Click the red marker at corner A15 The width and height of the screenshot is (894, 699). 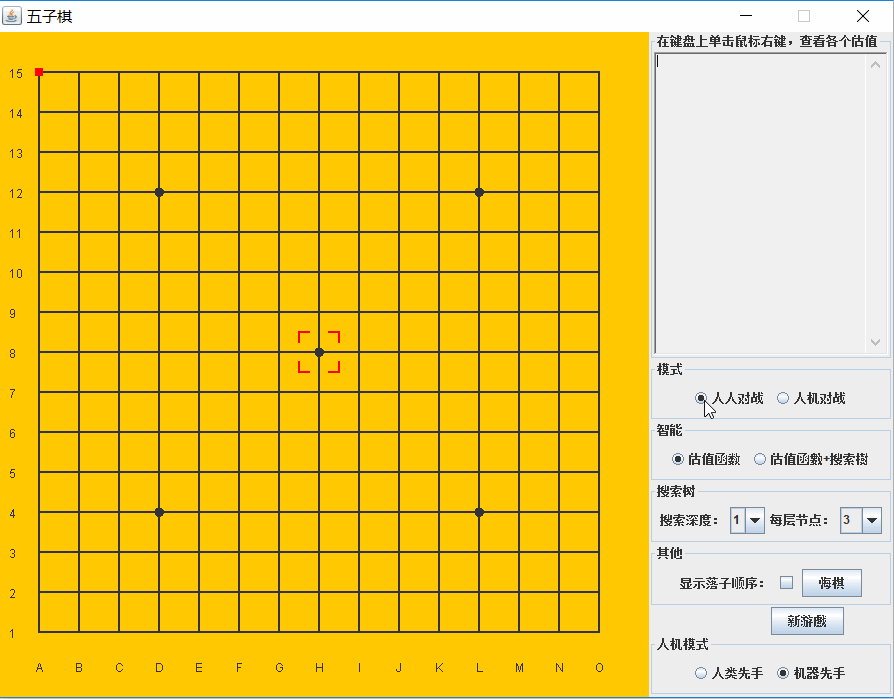[39, 72]
